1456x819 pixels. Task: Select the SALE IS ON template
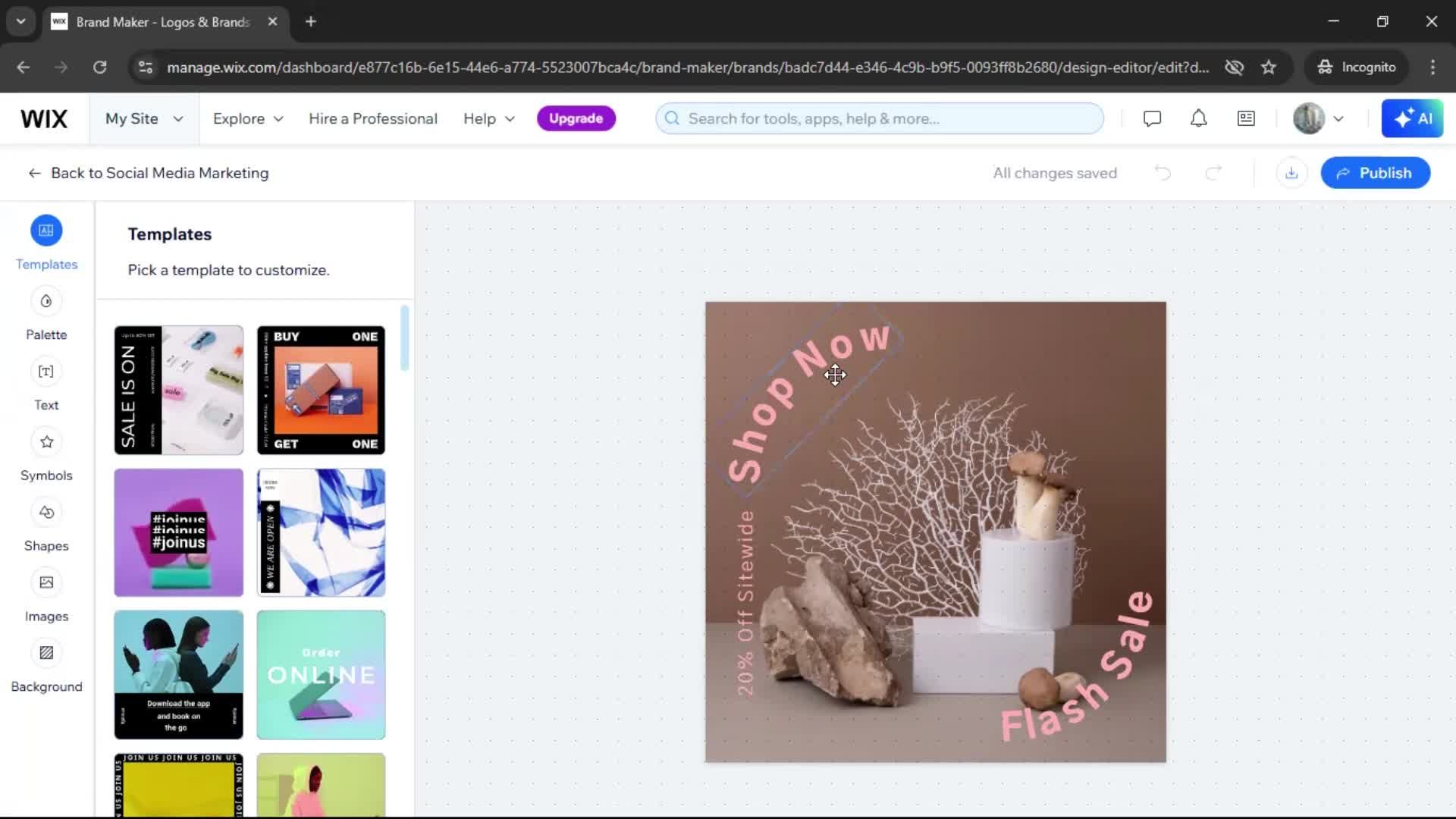point(179,390)
